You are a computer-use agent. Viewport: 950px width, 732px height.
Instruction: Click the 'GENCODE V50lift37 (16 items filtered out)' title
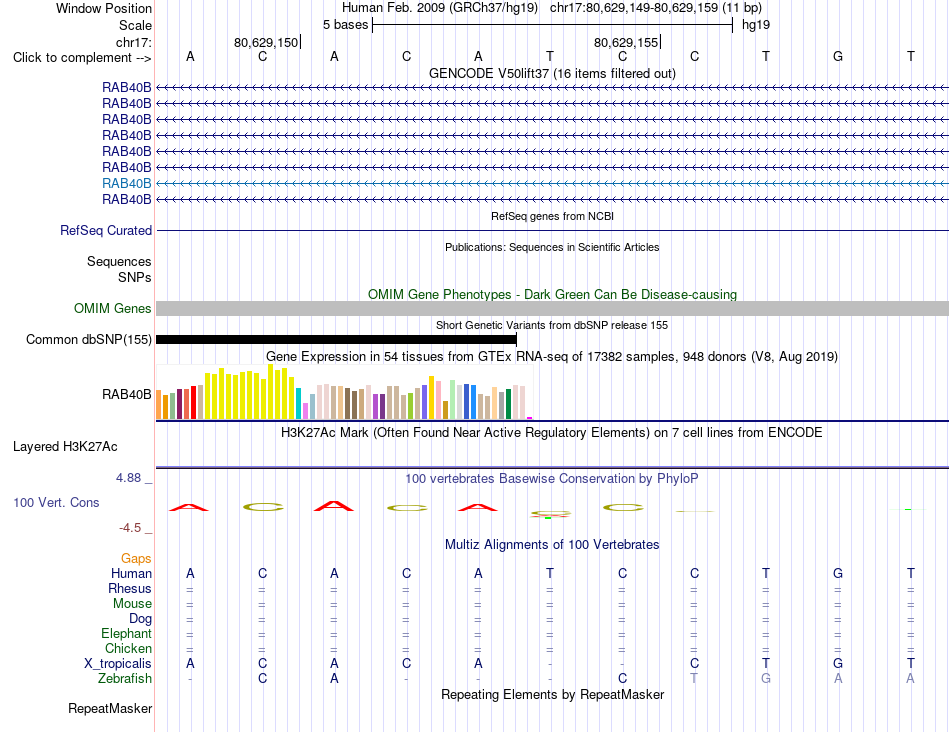coord(552,73)
